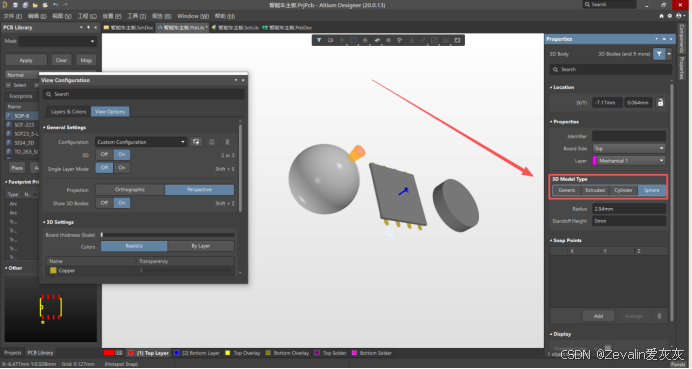
Task: Set Single Layer Mode to Off
Action: pyautogui.click(x=104, y=168)
